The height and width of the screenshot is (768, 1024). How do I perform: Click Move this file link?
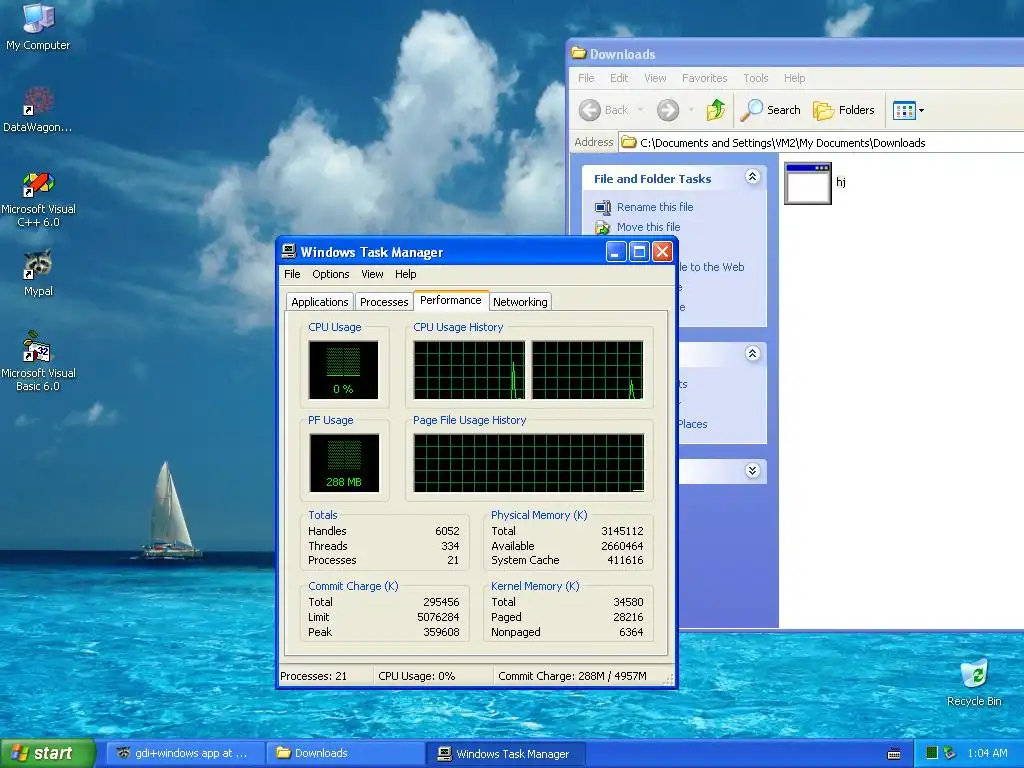pyautogui.click(x=648, y=227)
